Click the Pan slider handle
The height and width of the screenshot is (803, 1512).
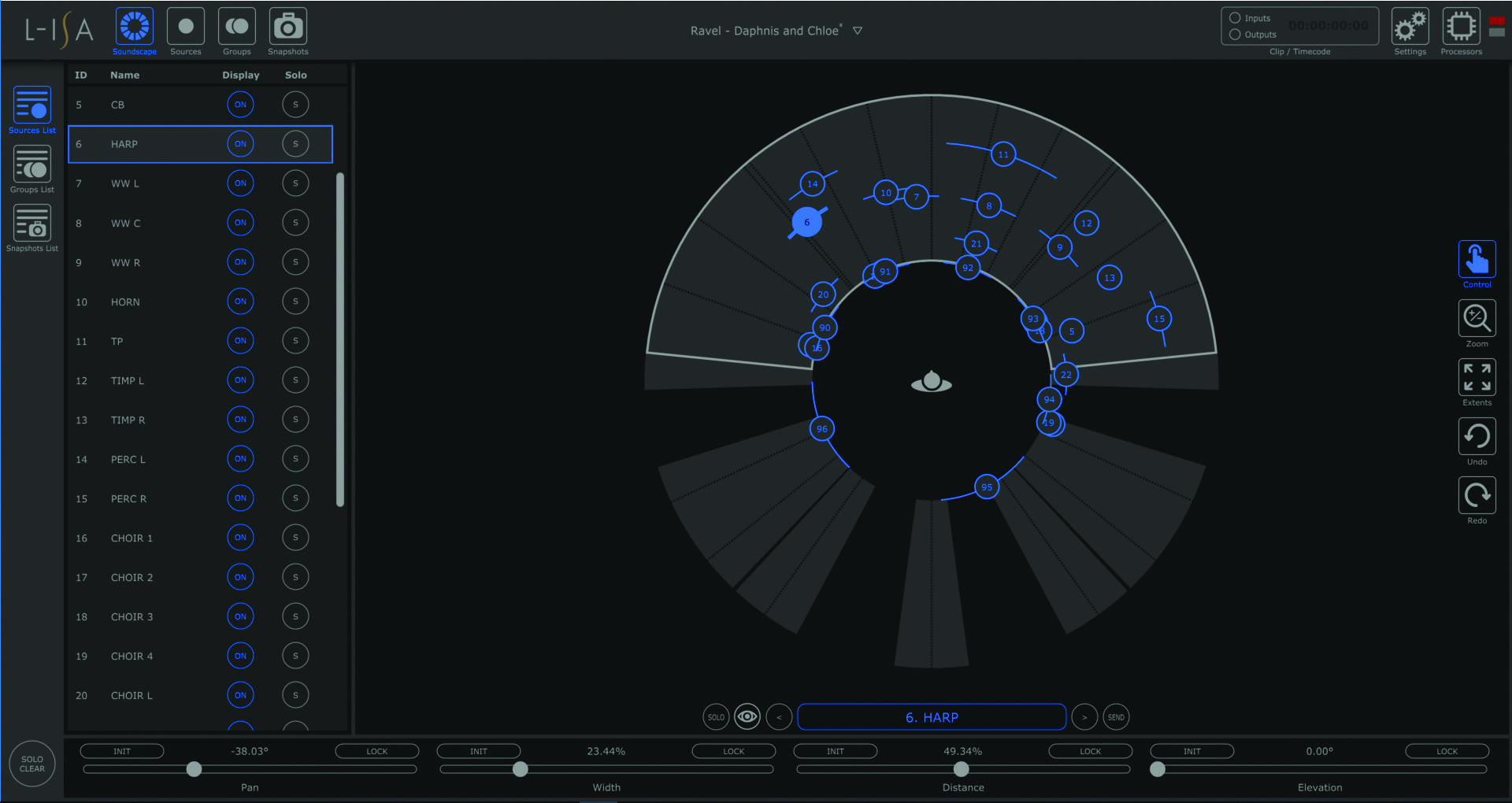tap(194, 769)
